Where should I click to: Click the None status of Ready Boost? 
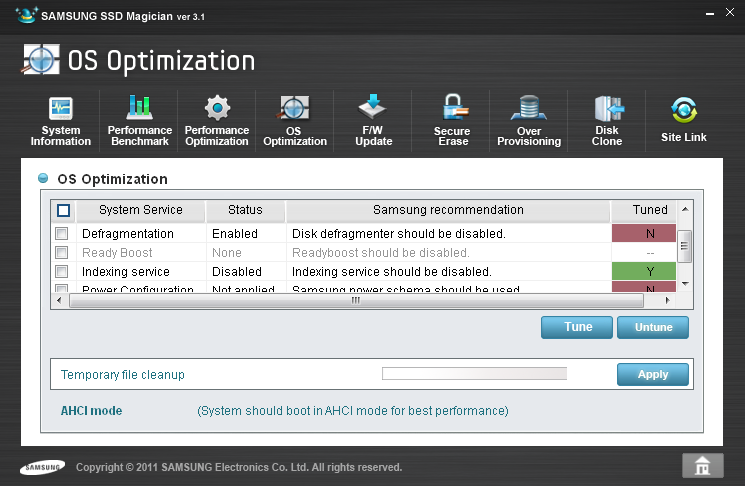click(x=227, y=253)
